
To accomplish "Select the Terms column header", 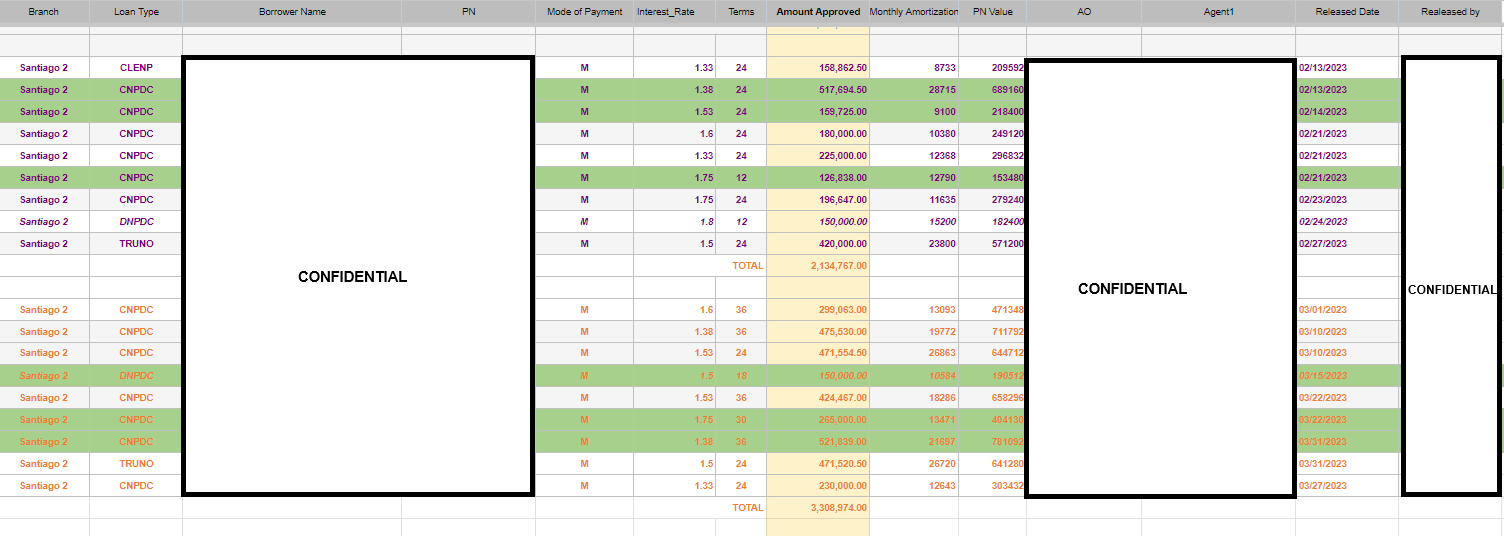I will pyautogui.click(x=741, y=12).
